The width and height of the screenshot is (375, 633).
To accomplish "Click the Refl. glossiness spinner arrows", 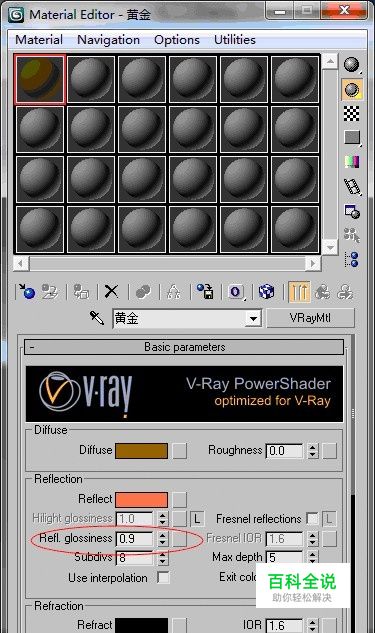I will coord(162,539).
